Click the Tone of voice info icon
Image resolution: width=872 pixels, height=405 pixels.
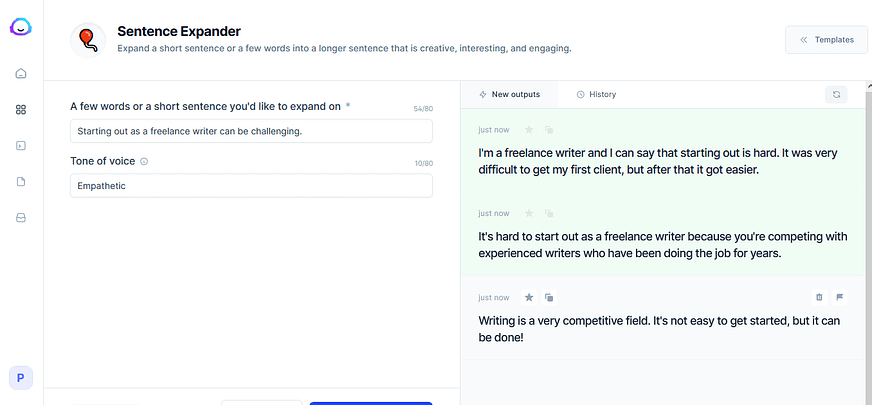[x=144, y=161]
